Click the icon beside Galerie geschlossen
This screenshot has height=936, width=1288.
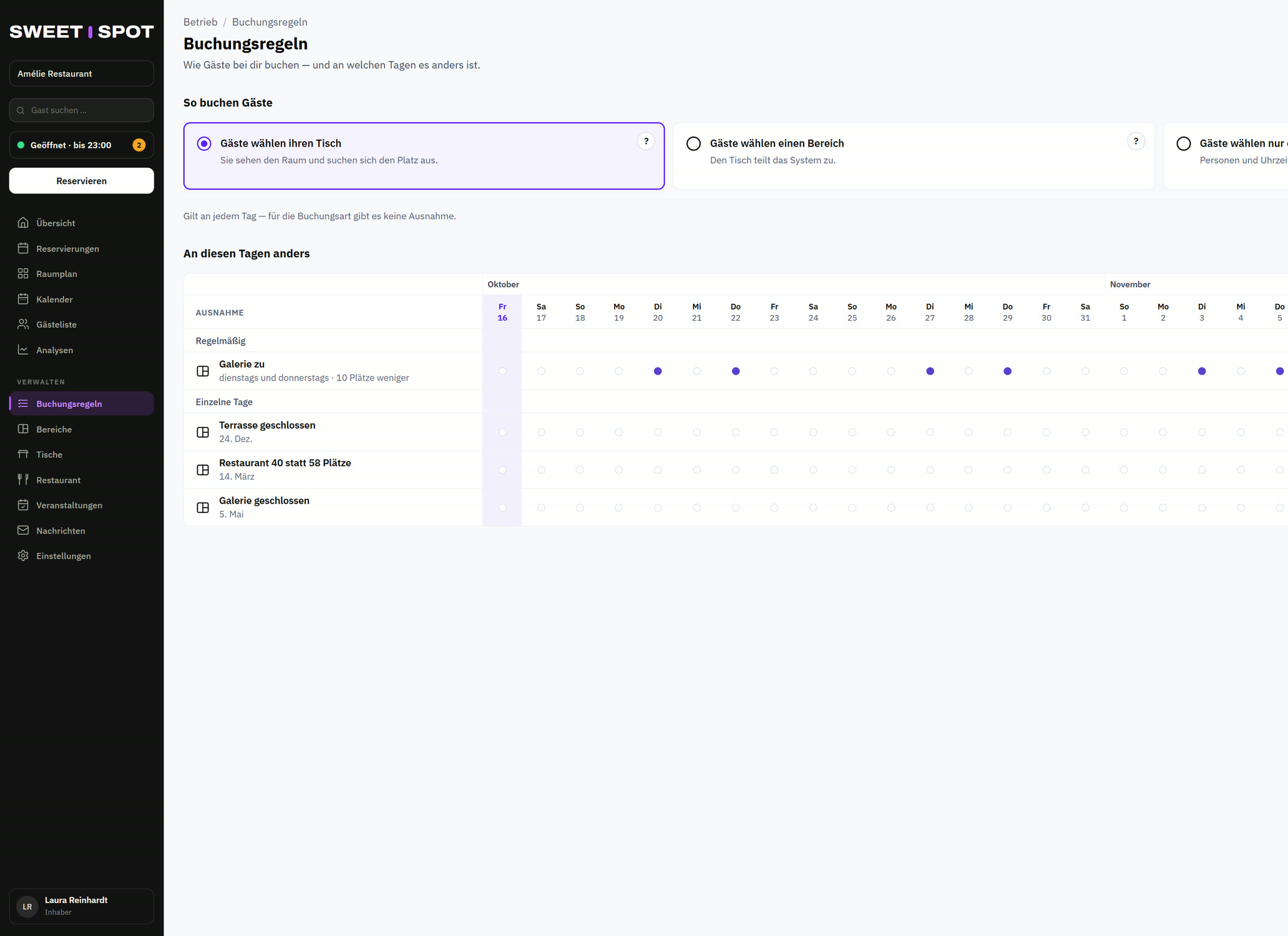click(x=203, y=508)
